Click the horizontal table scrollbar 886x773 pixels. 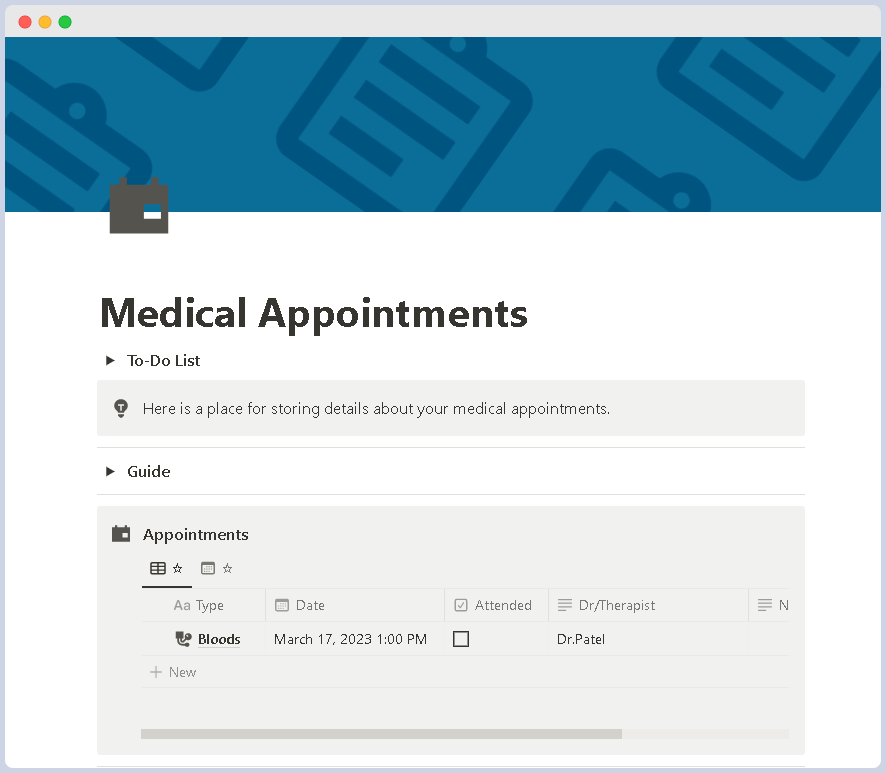click(x=381, y=734)
